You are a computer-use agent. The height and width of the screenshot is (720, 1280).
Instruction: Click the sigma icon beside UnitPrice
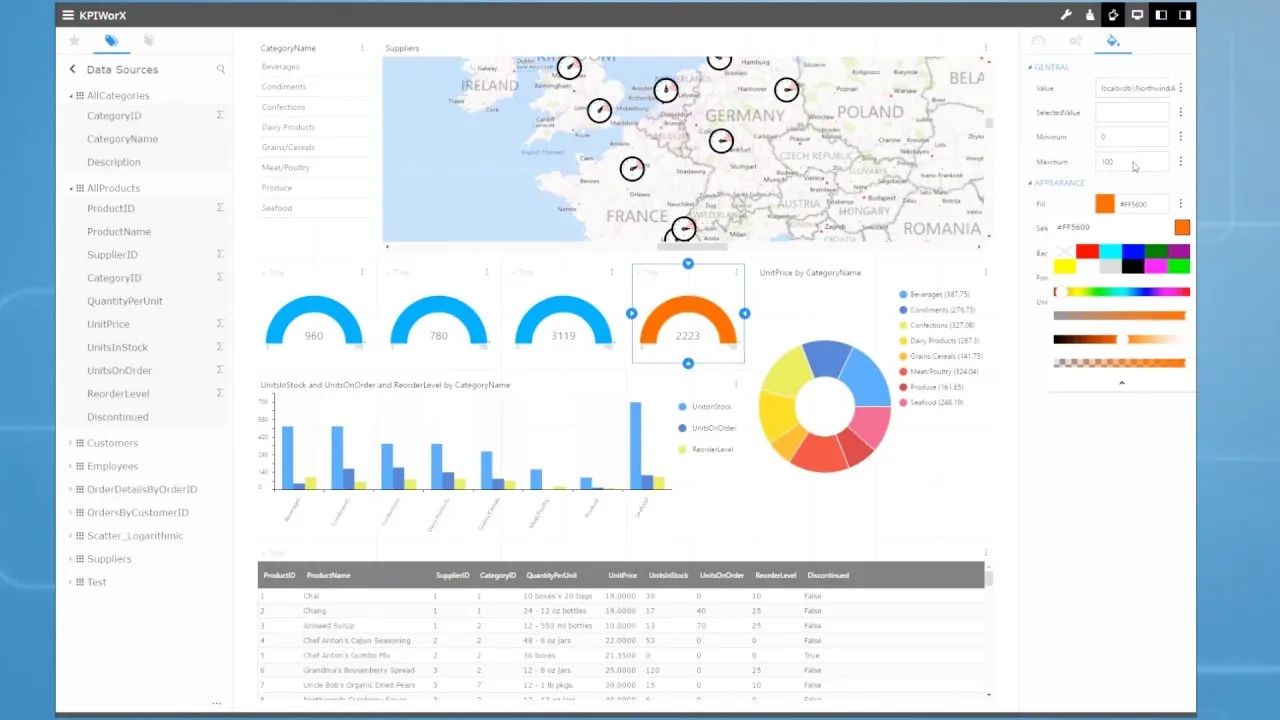click(x=220, y=324)
